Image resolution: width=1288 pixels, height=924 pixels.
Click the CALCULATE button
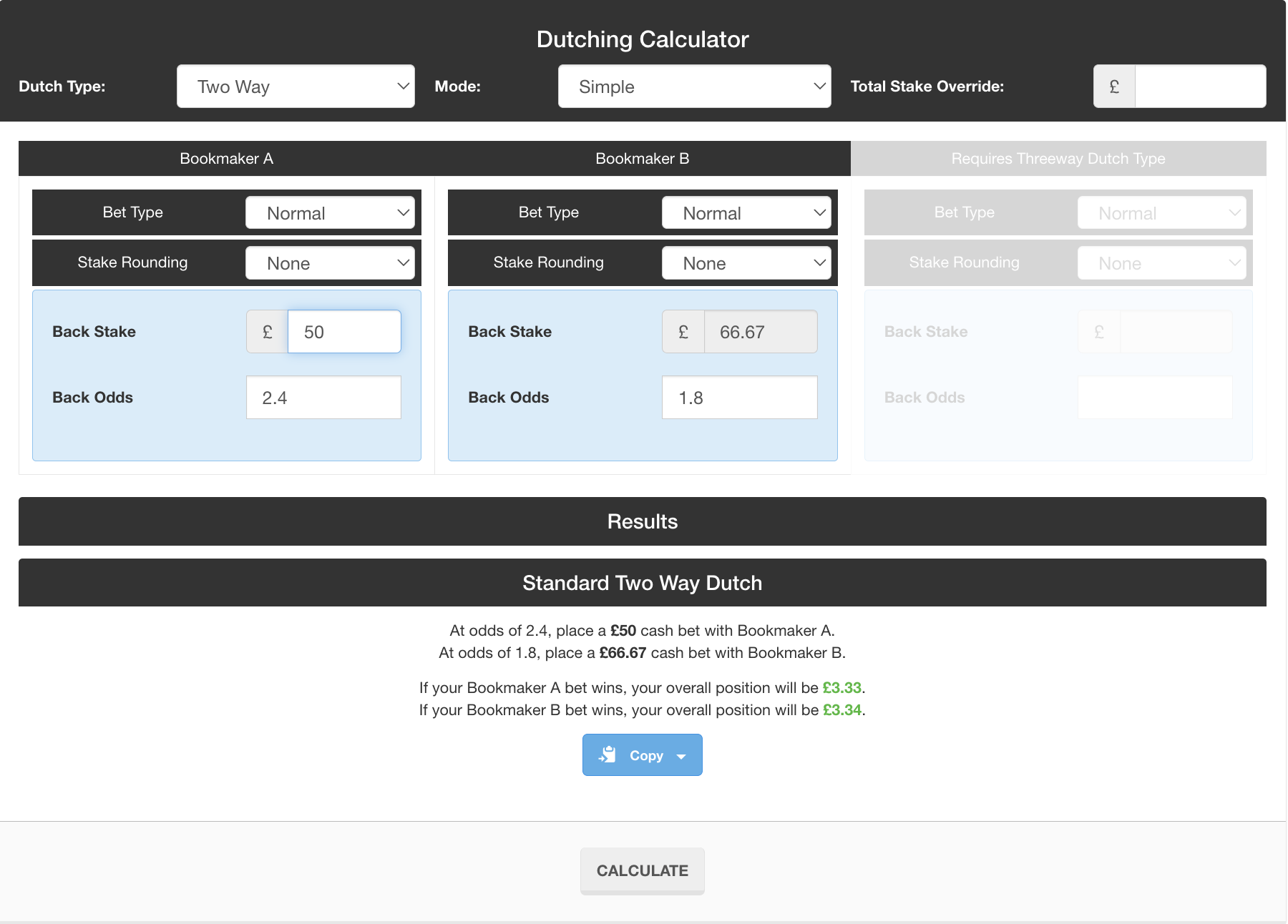point(643,870)
